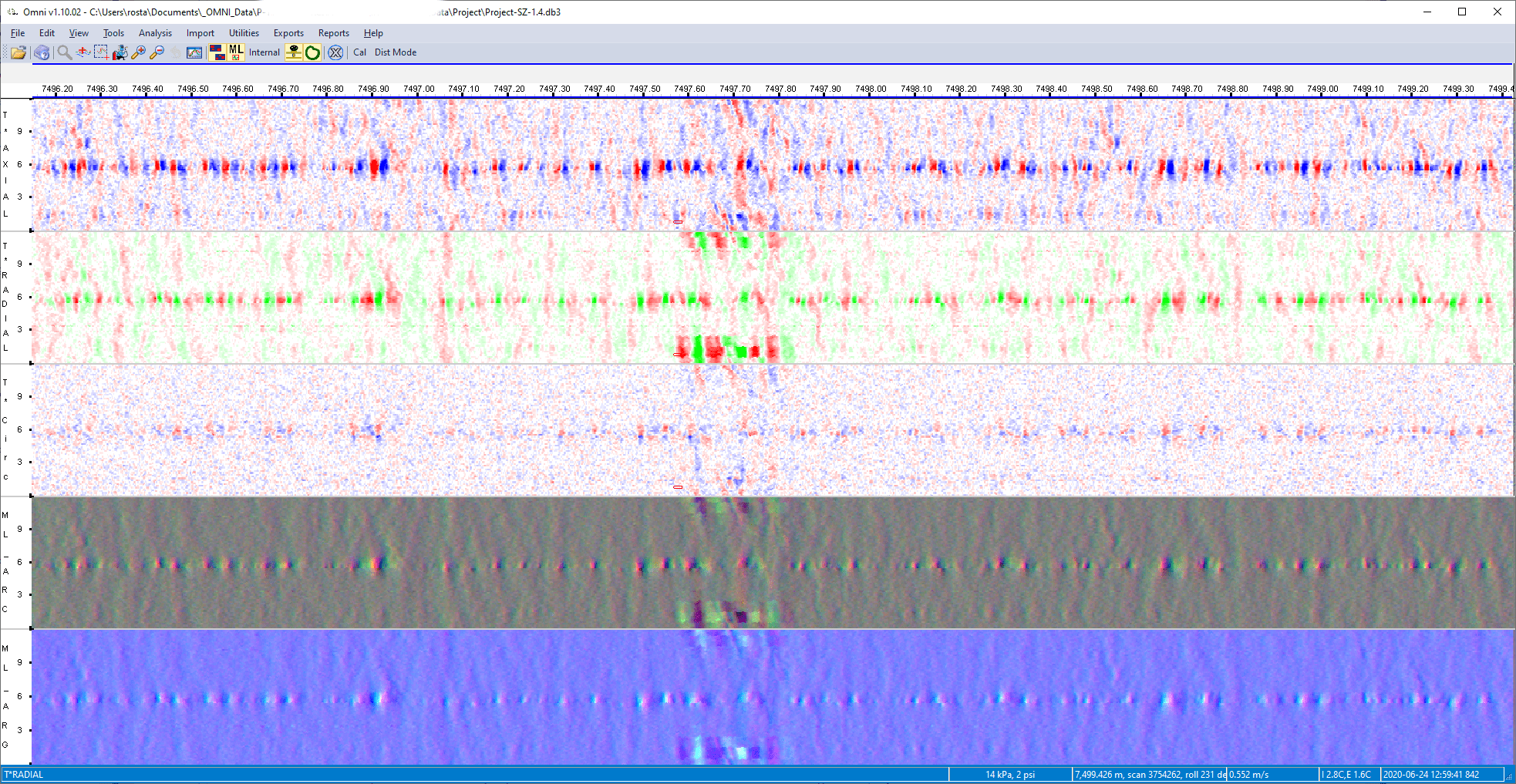The image size is (1516, 784).
Task: Click the 14 kPa, 2 psi status
Action: (x=1010, y=775)
